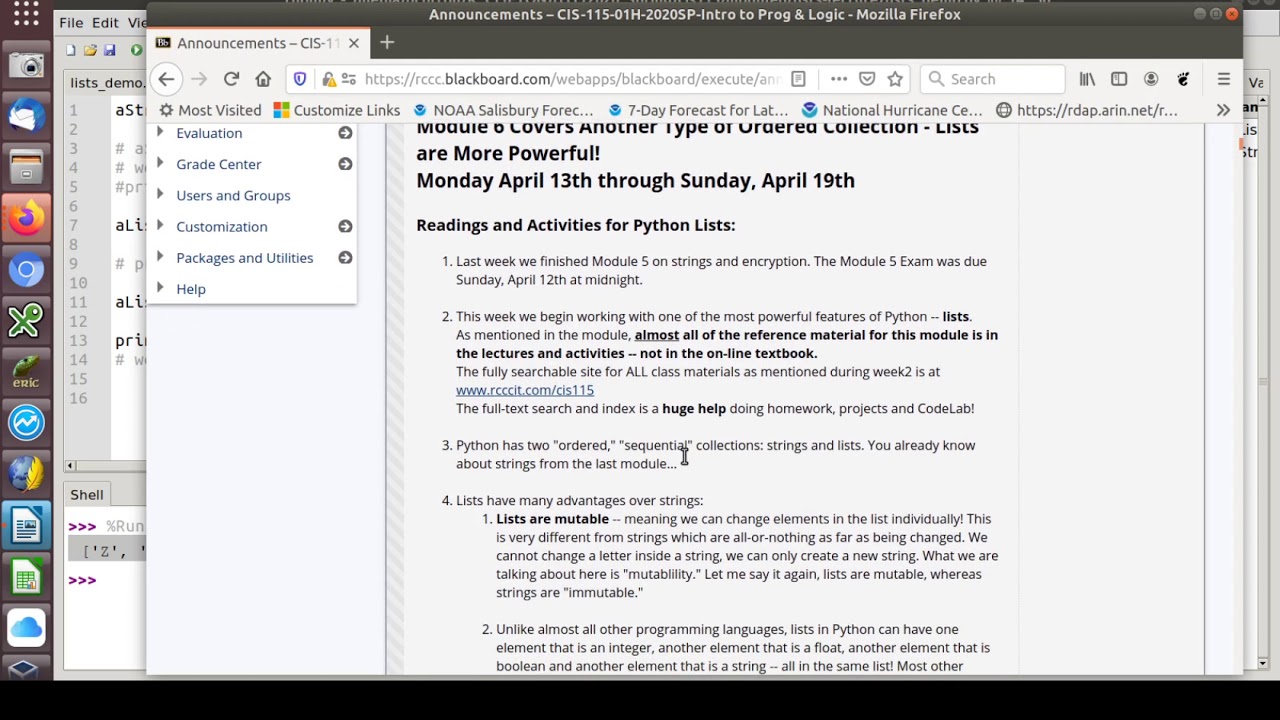Expand the Users and Groups triangle
This screenshot has height=720, width=1280.
(x=160, y=194)
